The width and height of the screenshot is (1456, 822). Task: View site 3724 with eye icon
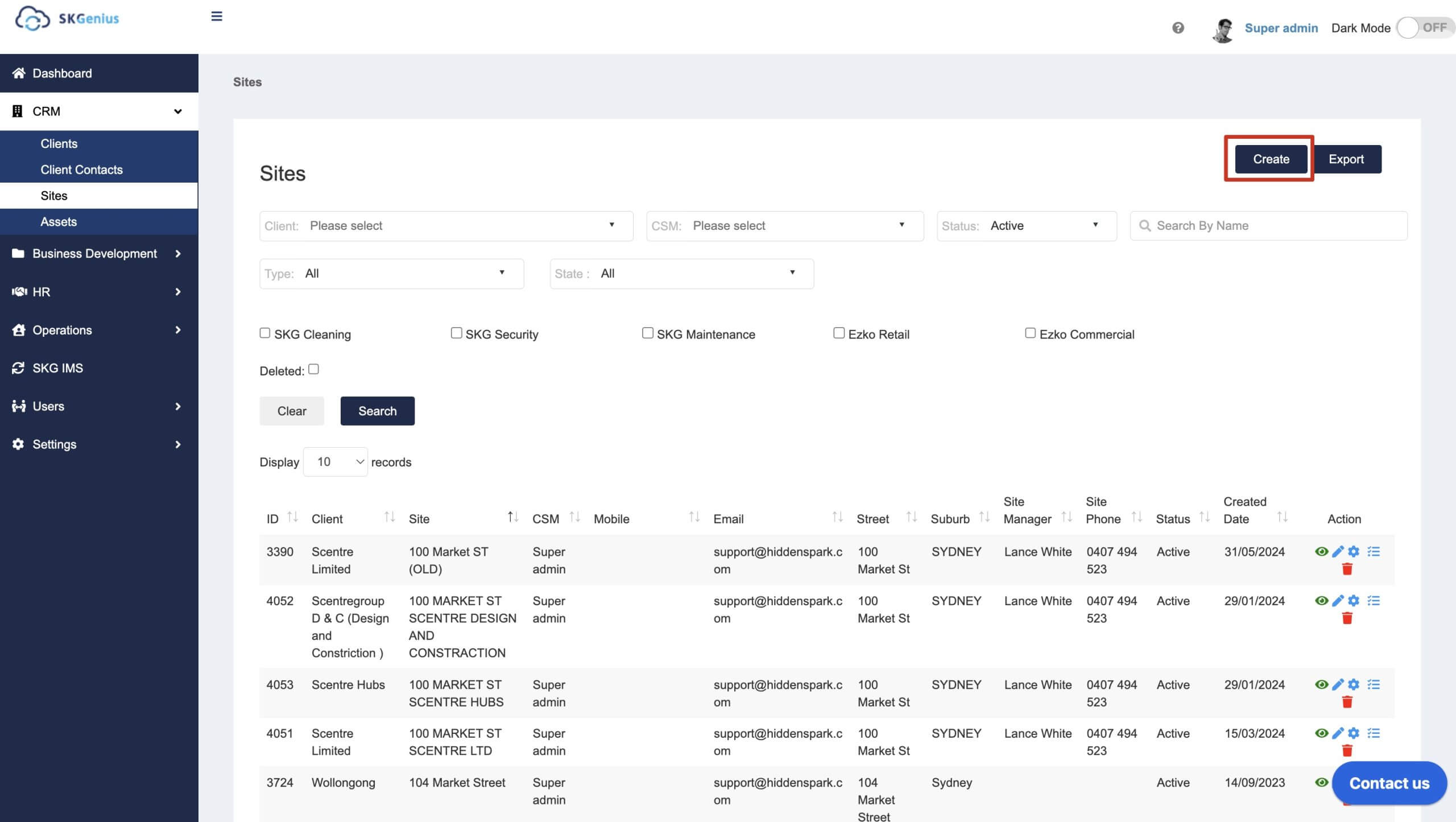point(1321,783)
